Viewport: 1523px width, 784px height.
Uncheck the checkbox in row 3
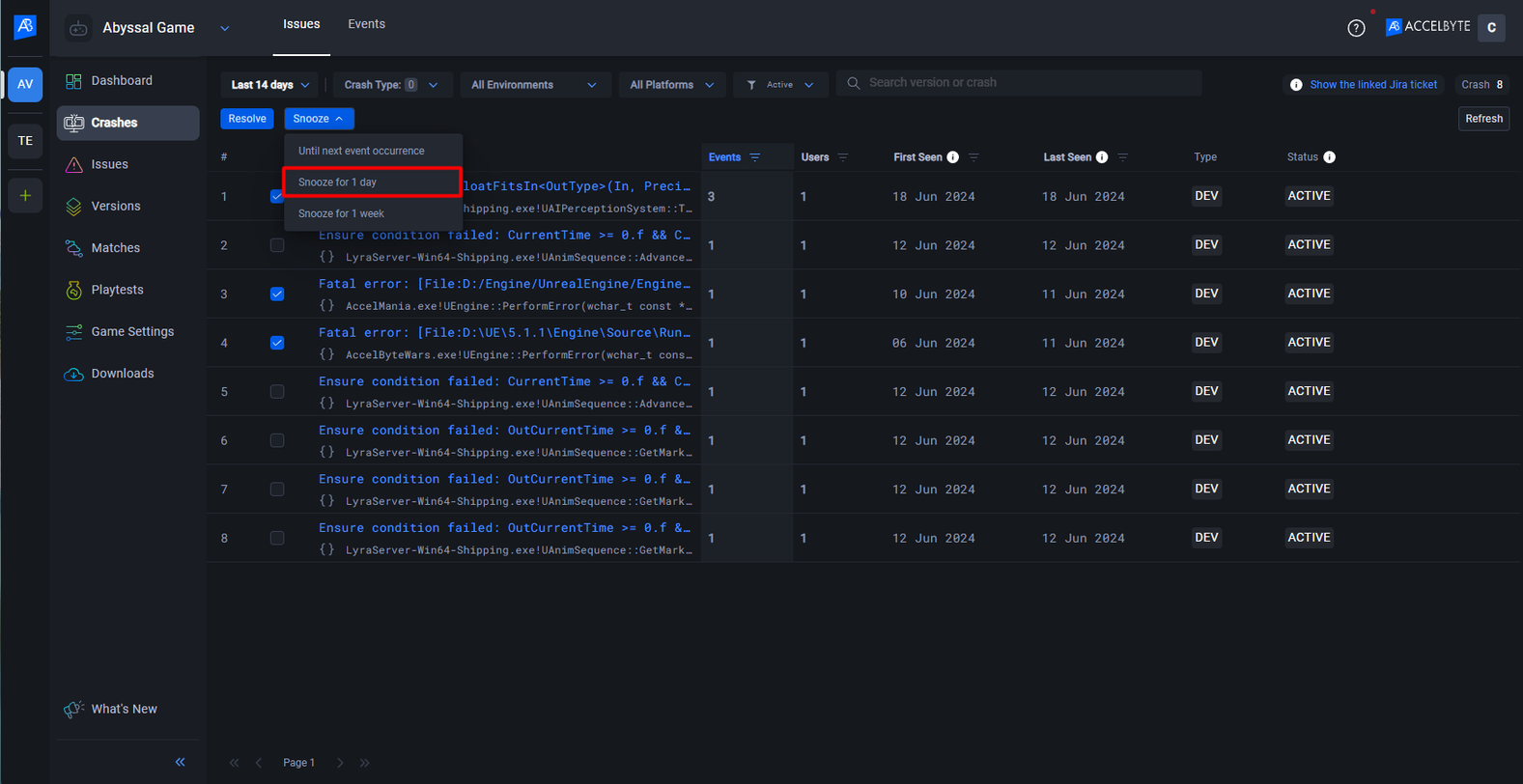[277, 294]
